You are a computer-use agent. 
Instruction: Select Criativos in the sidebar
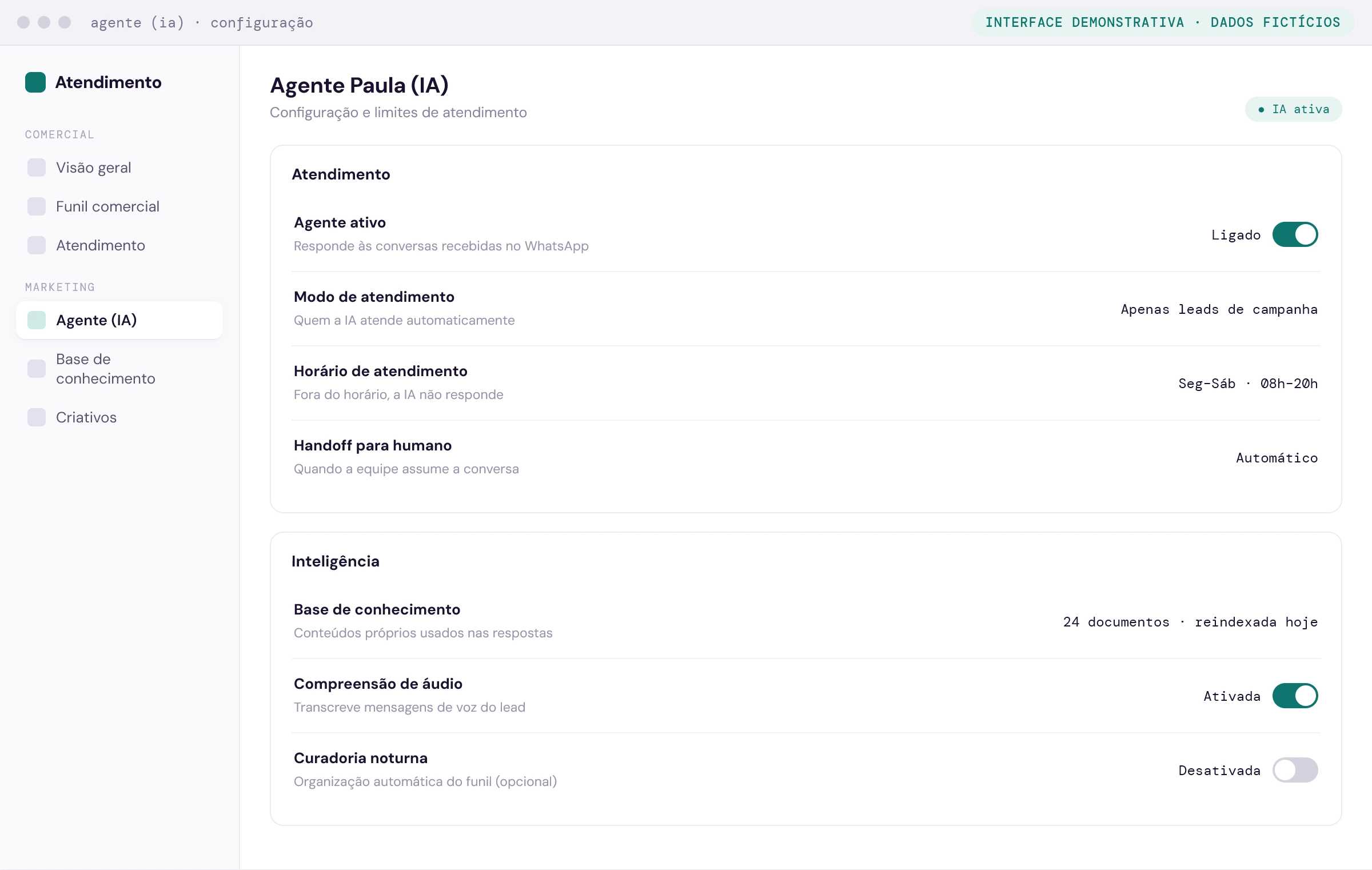(x=119, y=417)
